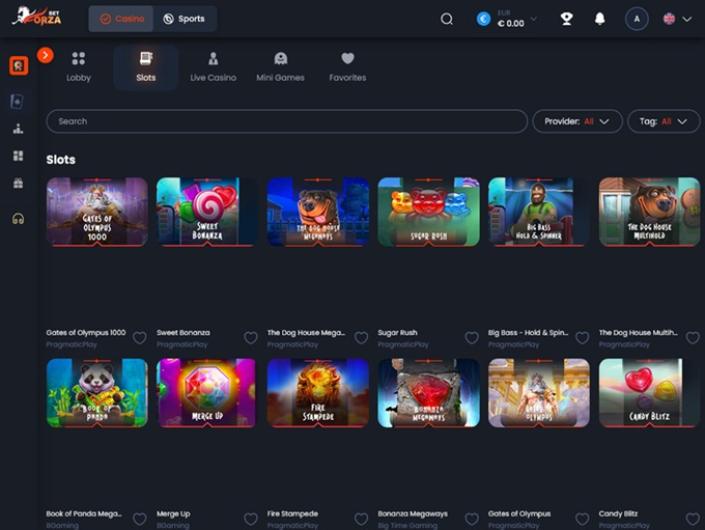Click the podium leaderboard icon in sidebar
The image size is (705, 530).
tap(18, 129)
